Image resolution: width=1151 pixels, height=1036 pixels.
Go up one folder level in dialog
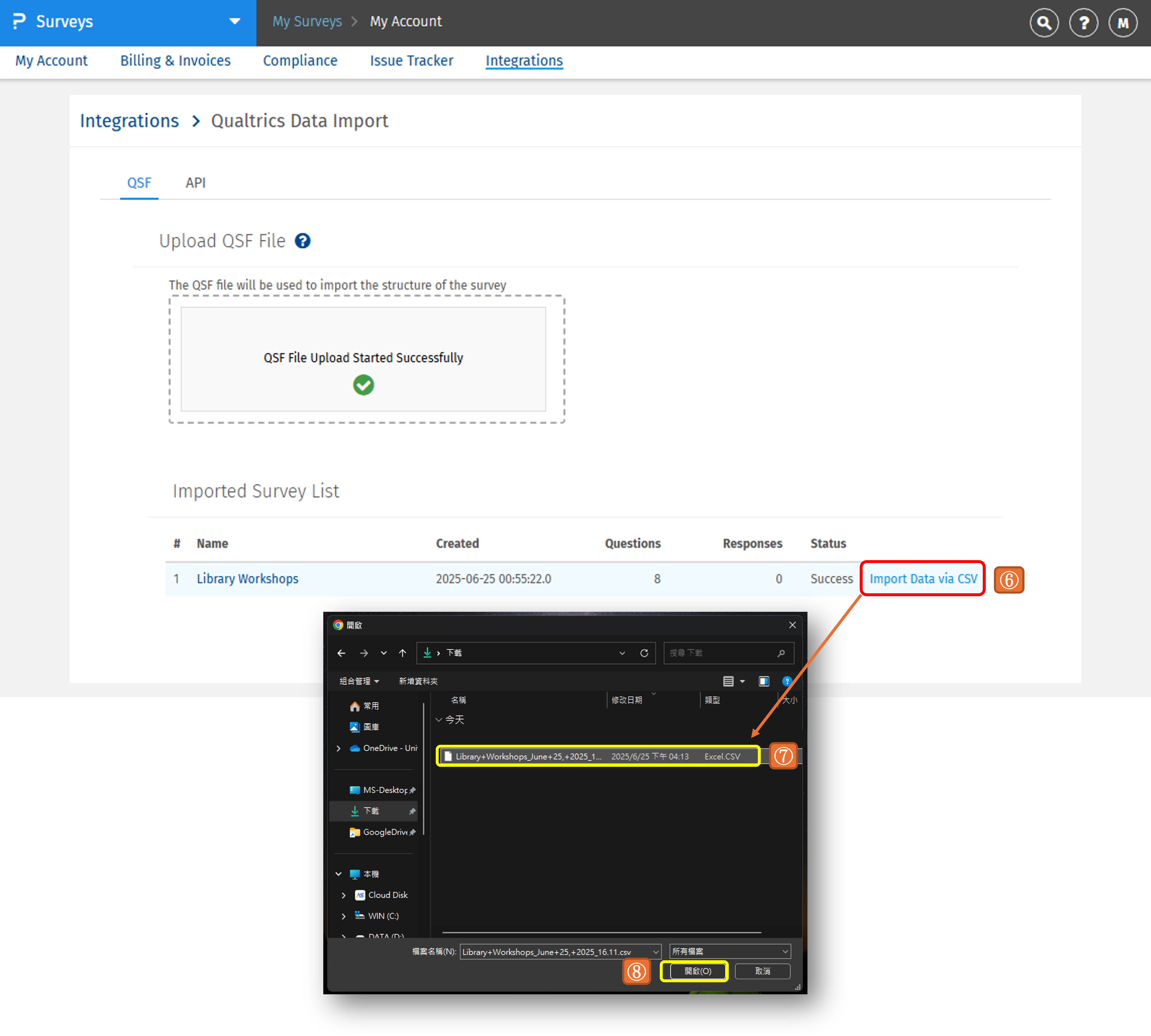[x=403, y=653]
